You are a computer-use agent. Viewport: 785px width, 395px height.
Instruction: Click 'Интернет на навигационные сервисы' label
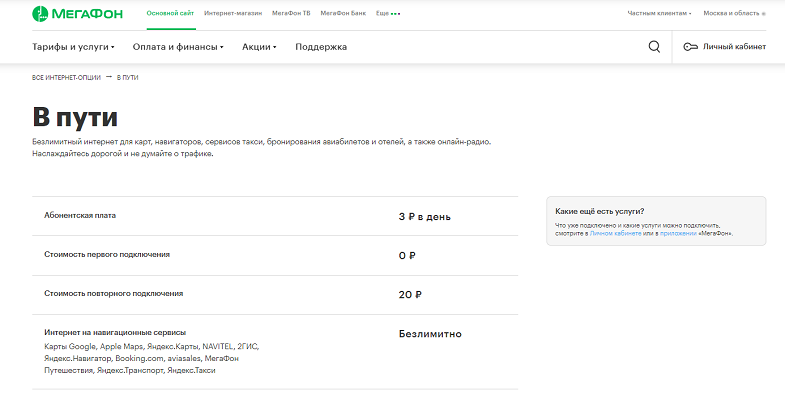[x=115, y=332]
